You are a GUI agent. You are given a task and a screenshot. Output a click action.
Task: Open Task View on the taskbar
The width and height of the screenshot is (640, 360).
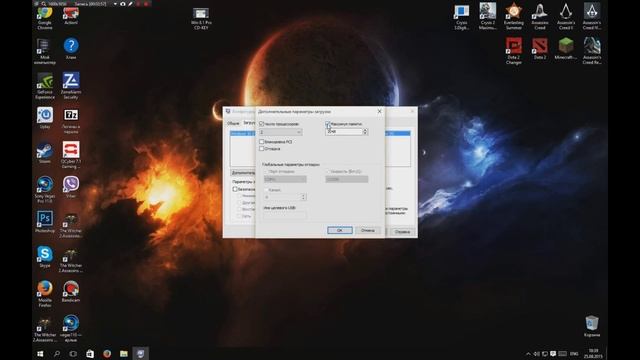click(73, 353)
